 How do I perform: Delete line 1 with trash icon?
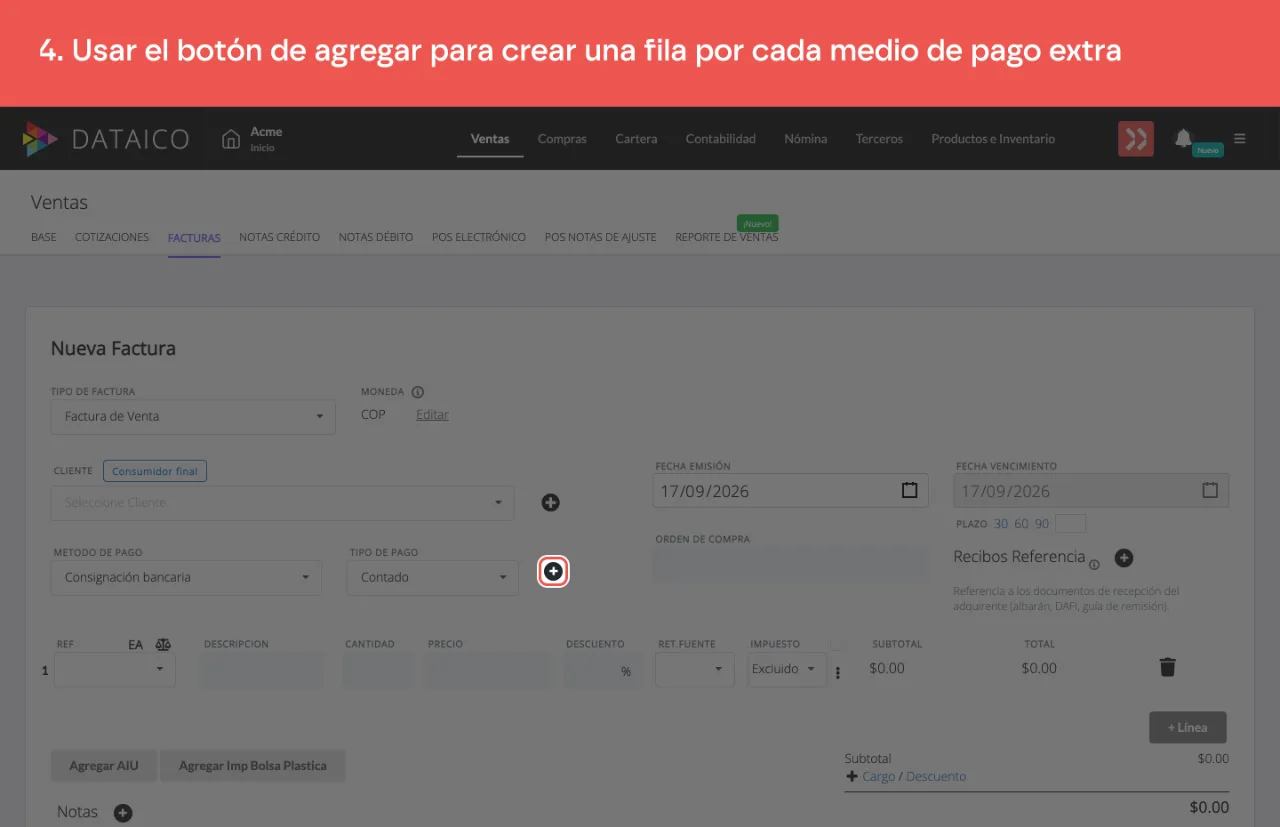pos(1167,667)
